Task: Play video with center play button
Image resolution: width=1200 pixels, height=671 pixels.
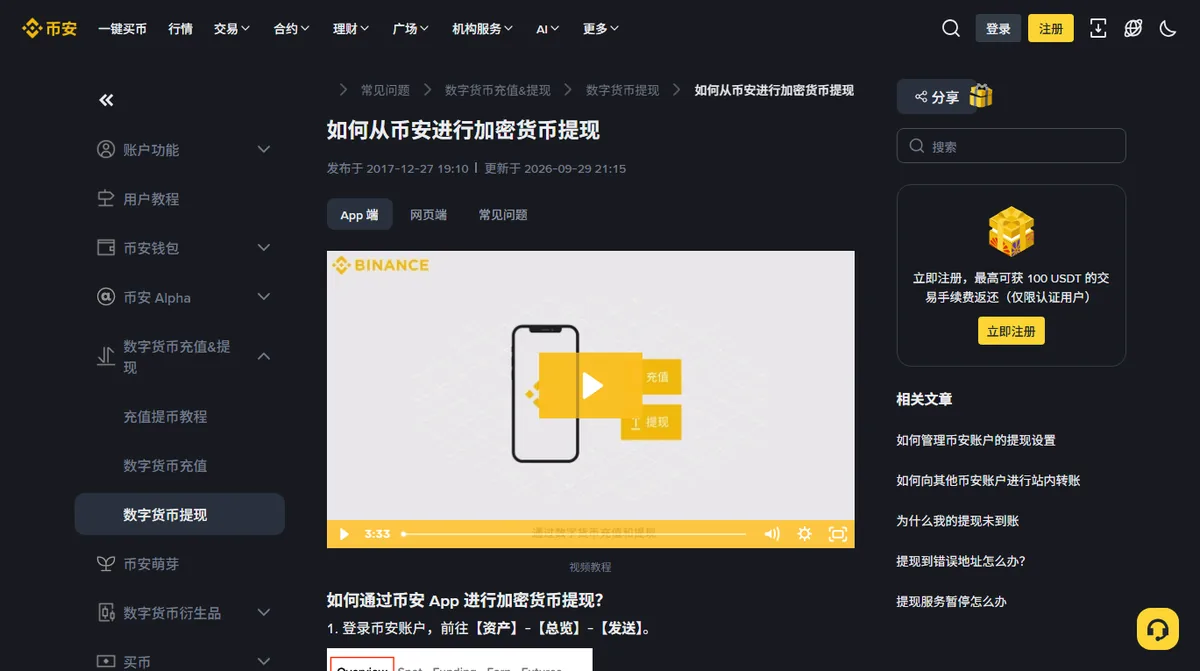Action: coord(592,386)
